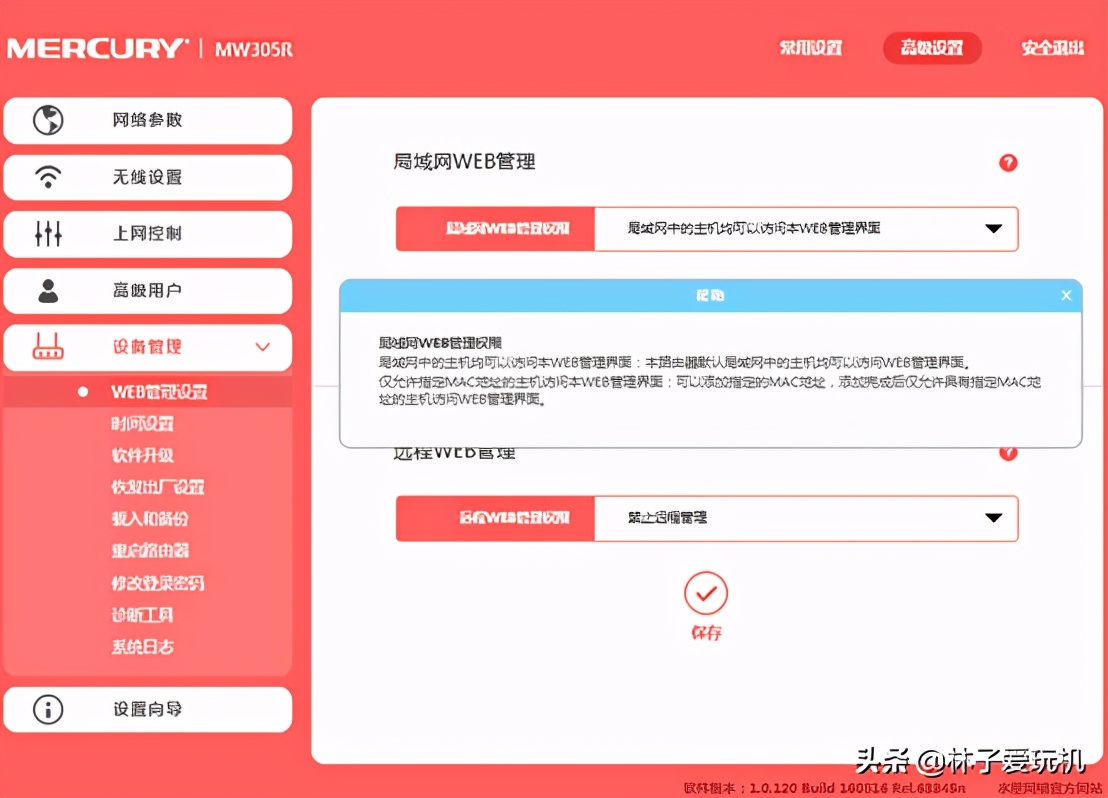
Task: Close the 帮助 popup with the X
Action: (x=1066, y=295)
